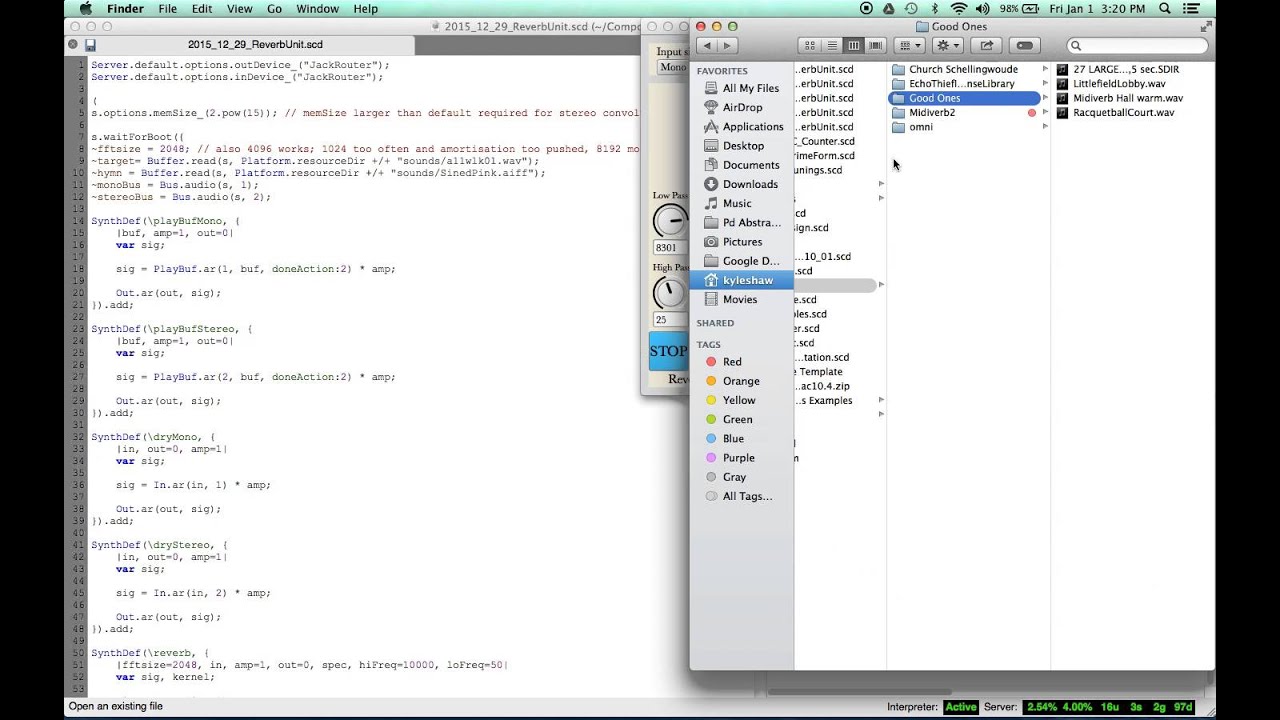Adjust the Low Pass knob
The image size is (1280, 720).
670,221
